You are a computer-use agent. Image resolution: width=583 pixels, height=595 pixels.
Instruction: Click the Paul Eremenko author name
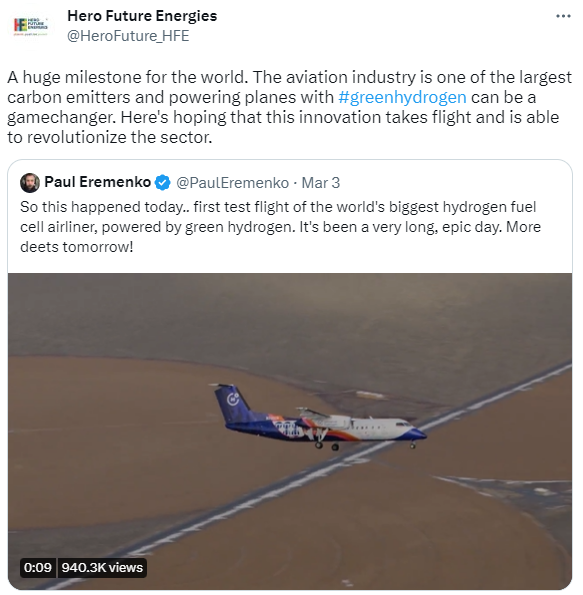98,182
